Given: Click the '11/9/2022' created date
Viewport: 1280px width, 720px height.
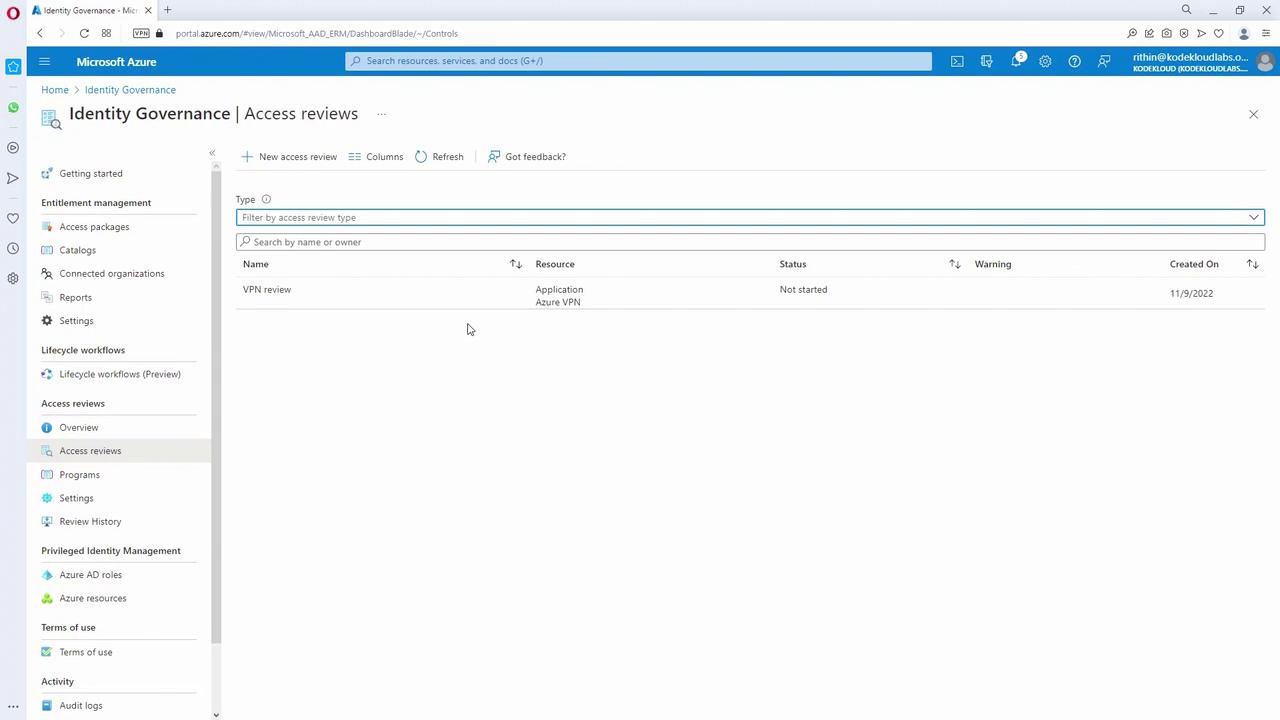Looking at the screenshot, I should [x=1191, y=294].
